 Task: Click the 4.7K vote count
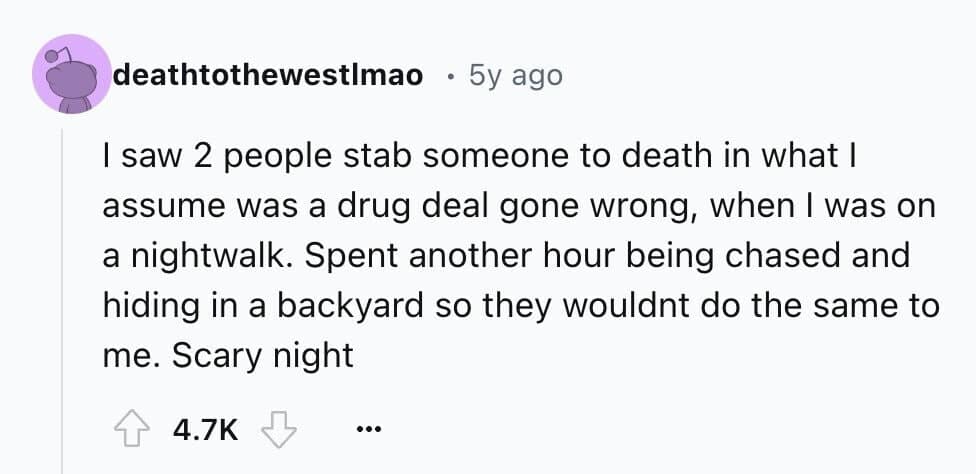coord(205,430)
